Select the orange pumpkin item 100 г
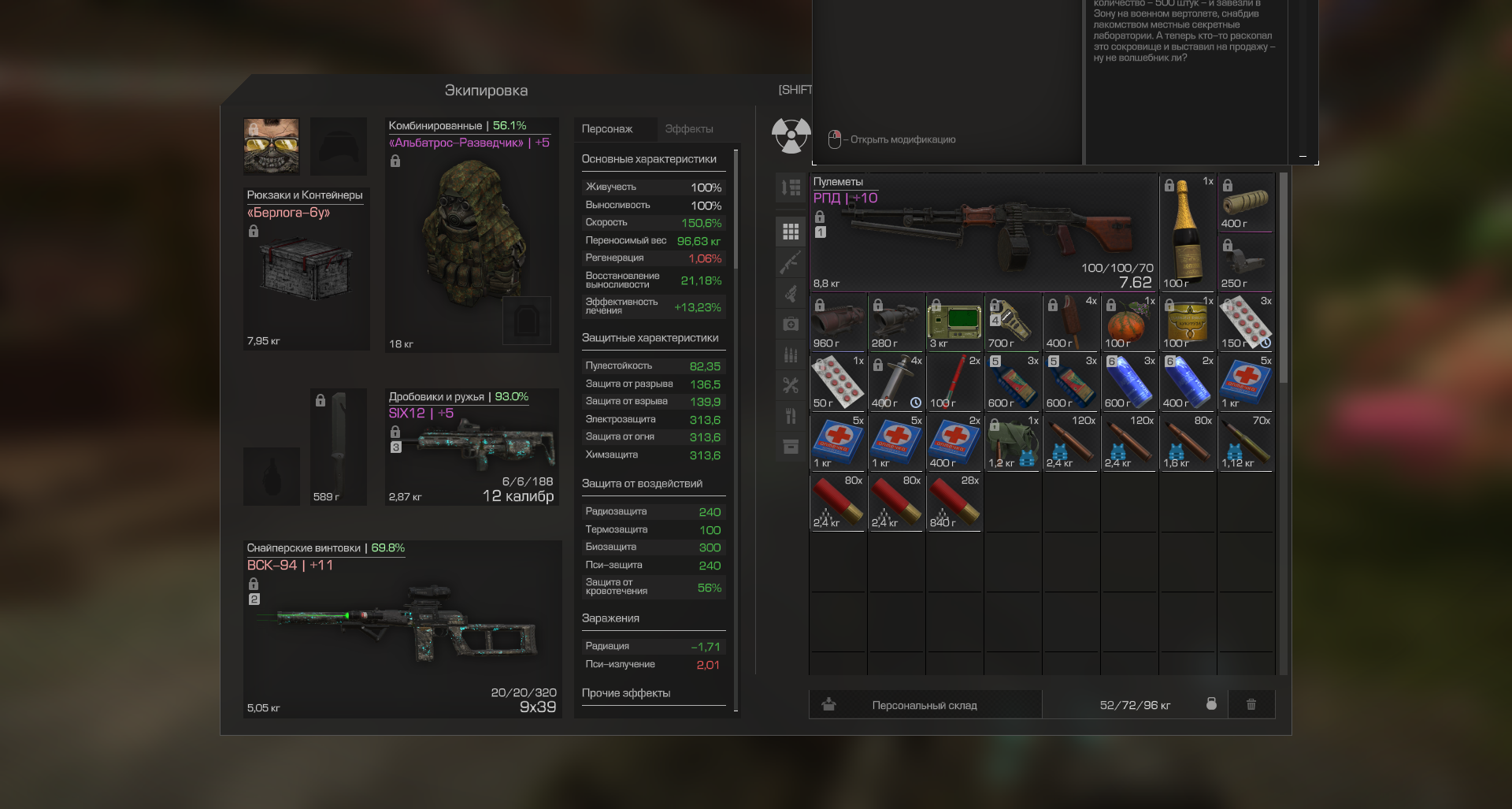1512x809 pixels. click(x=1129, y=323)
